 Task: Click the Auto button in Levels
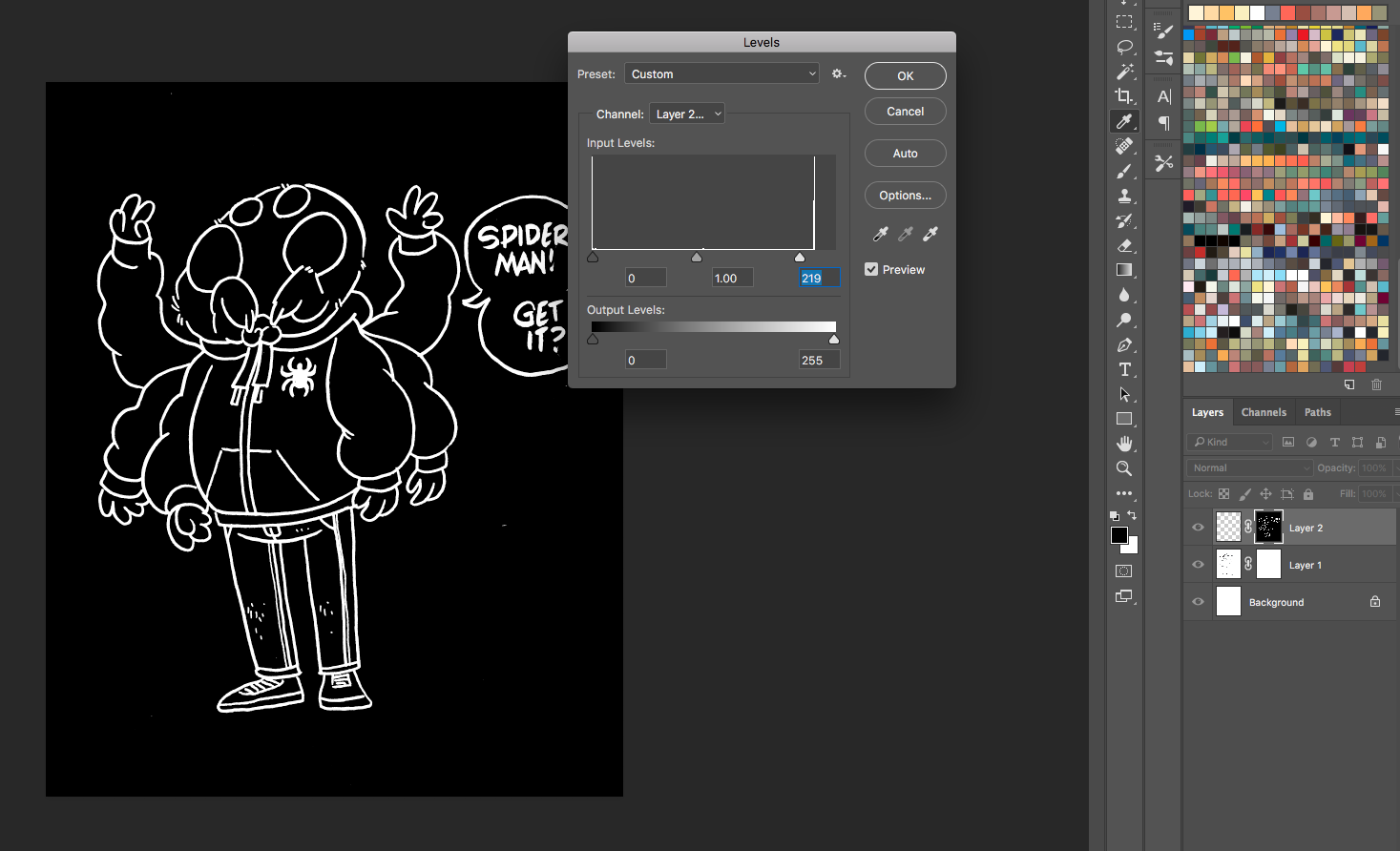906,154
